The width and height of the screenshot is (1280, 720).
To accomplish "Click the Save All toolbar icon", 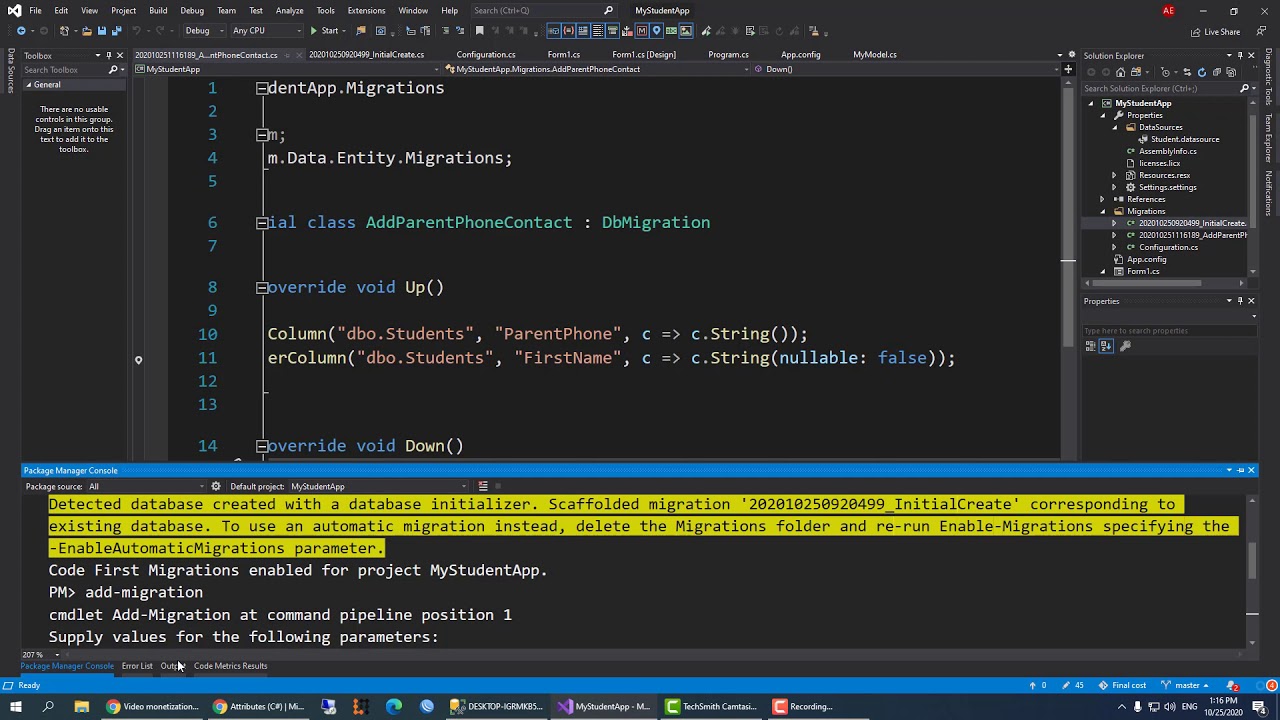I will click(x=117, y=30).
